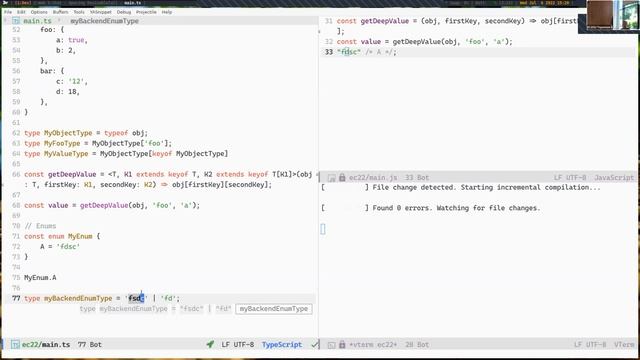Click main.ts in the header breadcrumb
The width and height of the screenshot is (640, 360).
tap(37, 21)
